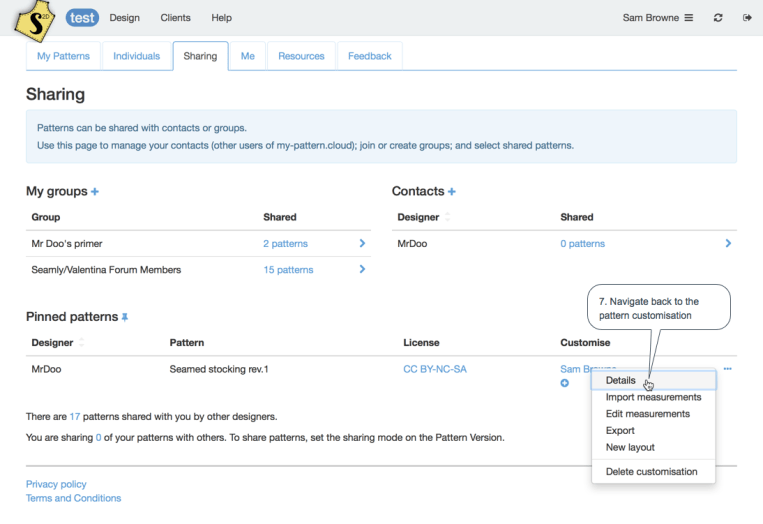
Task: Open the Resources tab
Action: click(x=301, y=56)
